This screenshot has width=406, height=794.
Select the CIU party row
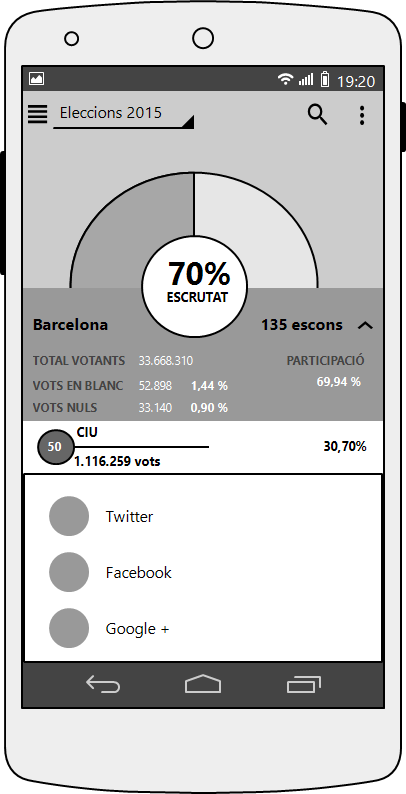point(203,447)
